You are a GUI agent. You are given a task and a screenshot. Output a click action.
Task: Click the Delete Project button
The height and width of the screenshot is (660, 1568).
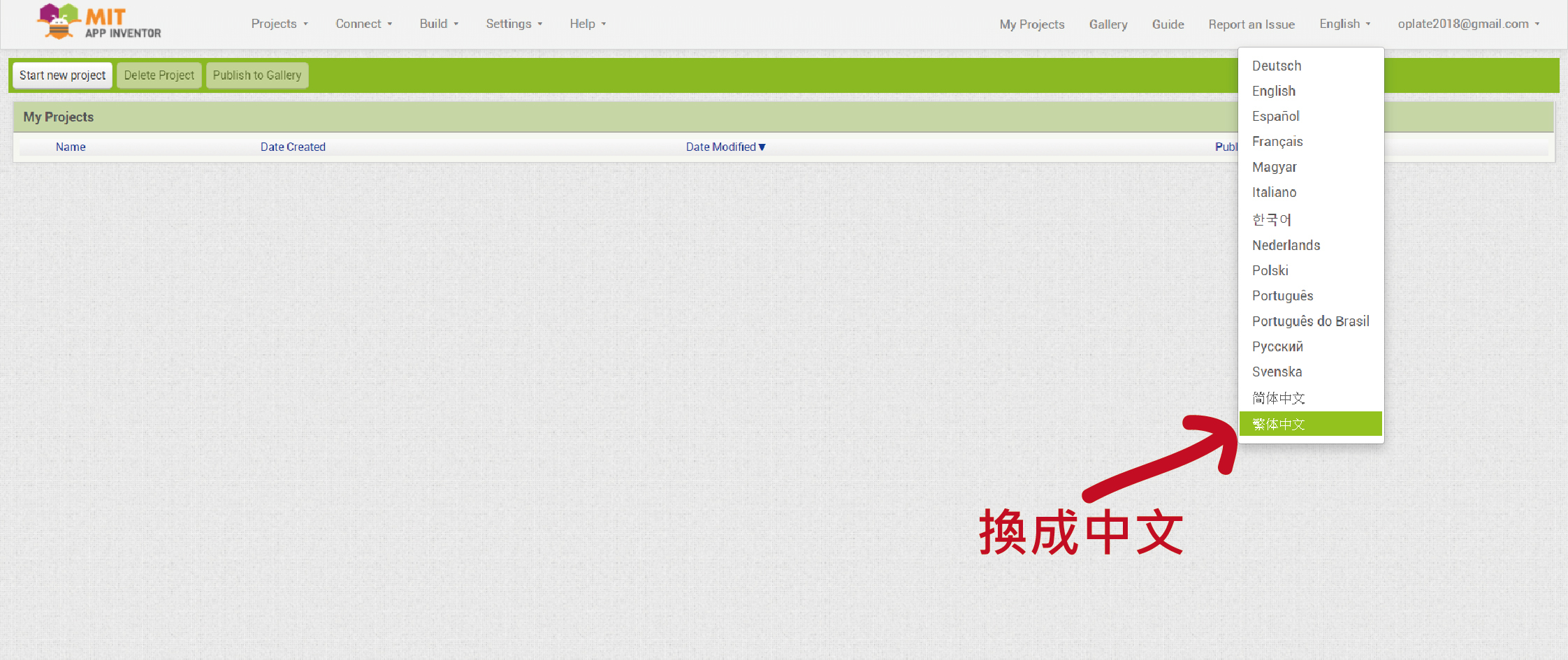tap(159, 75)
